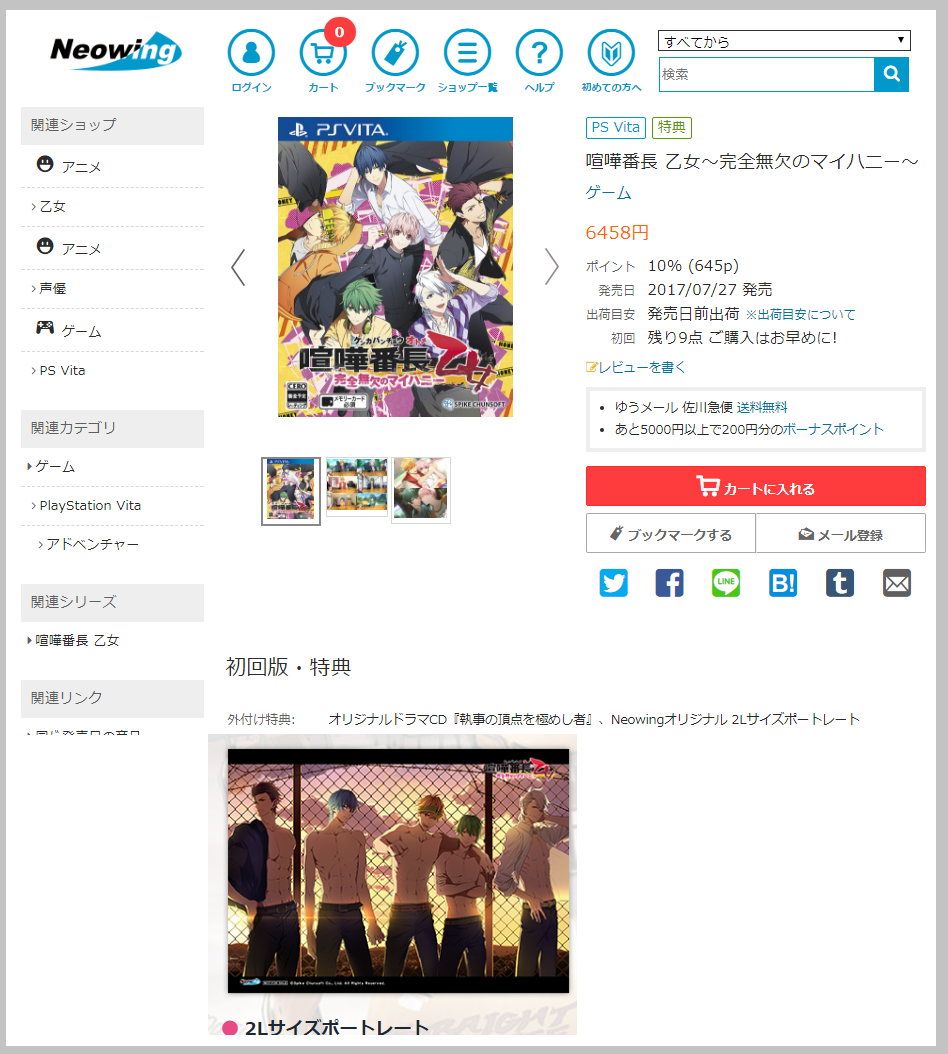Share the product on LINE
948x1054 pixels.
[726, 583]
